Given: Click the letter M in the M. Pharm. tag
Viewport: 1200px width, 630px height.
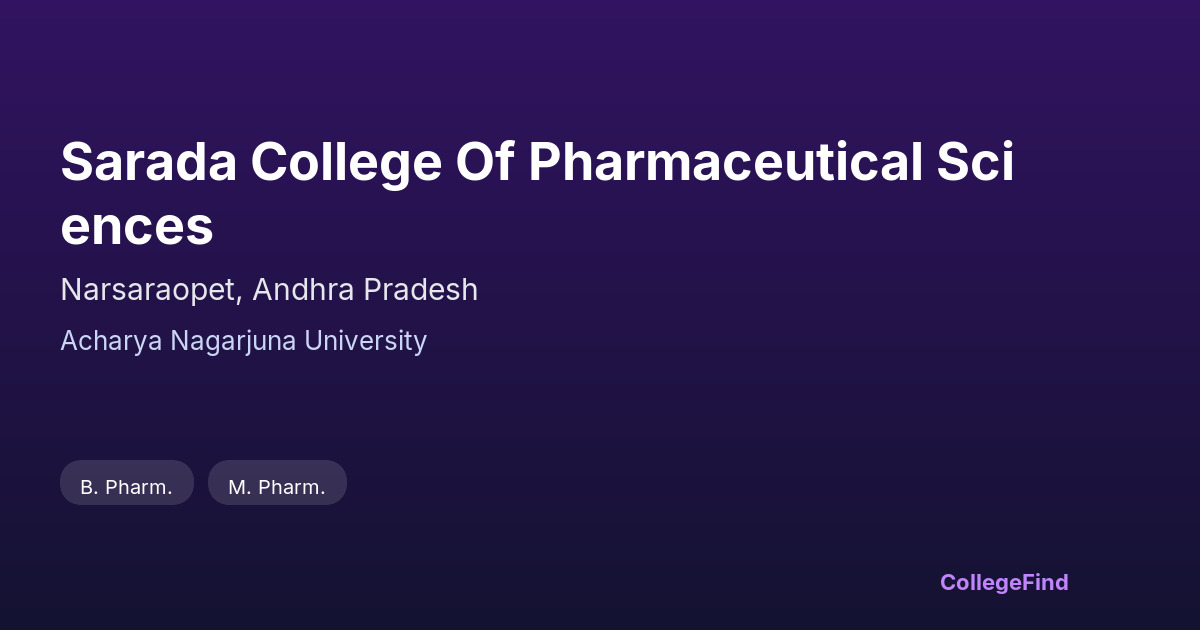Looking at the screenshot, I should point(237,487).
